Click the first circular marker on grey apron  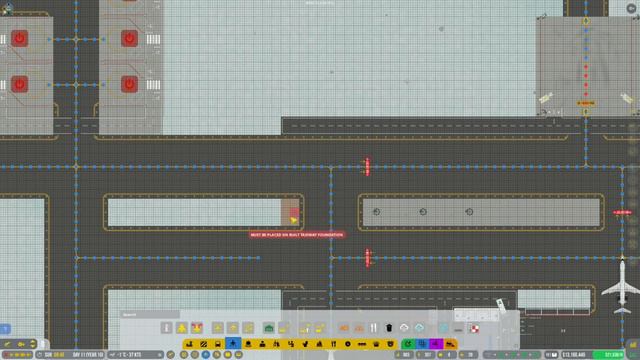click(377, 212)
